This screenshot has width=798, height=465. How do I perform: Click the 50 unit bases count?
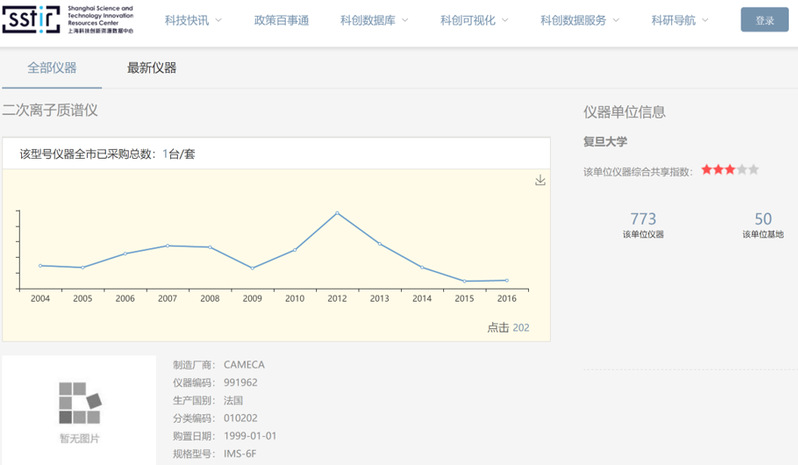(763, 219)
